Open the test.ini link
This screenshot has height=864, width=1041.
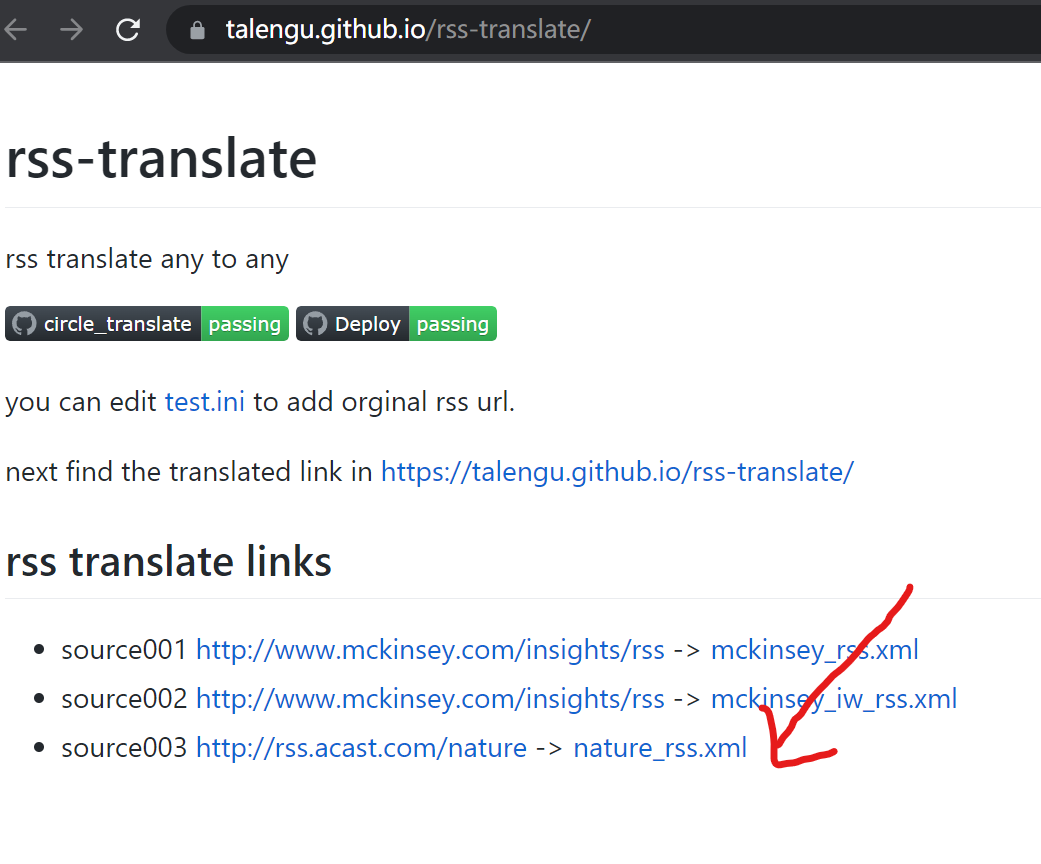click(x=204, y=402)
